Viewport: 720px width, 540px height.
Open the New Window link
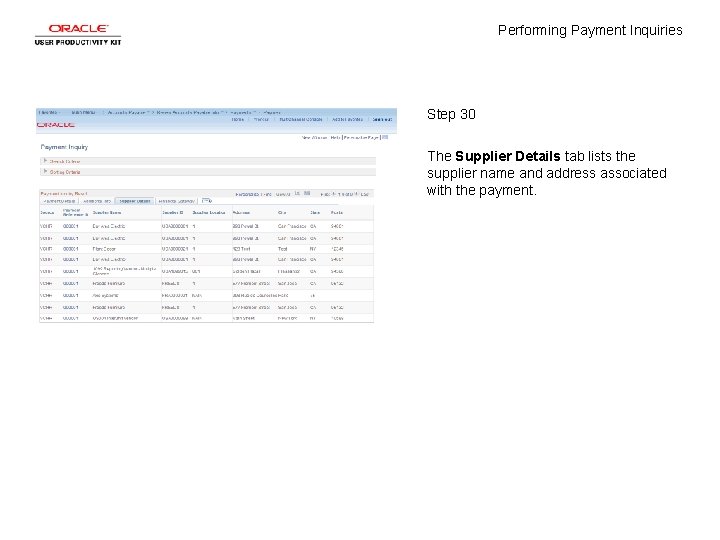coord(314,137)
